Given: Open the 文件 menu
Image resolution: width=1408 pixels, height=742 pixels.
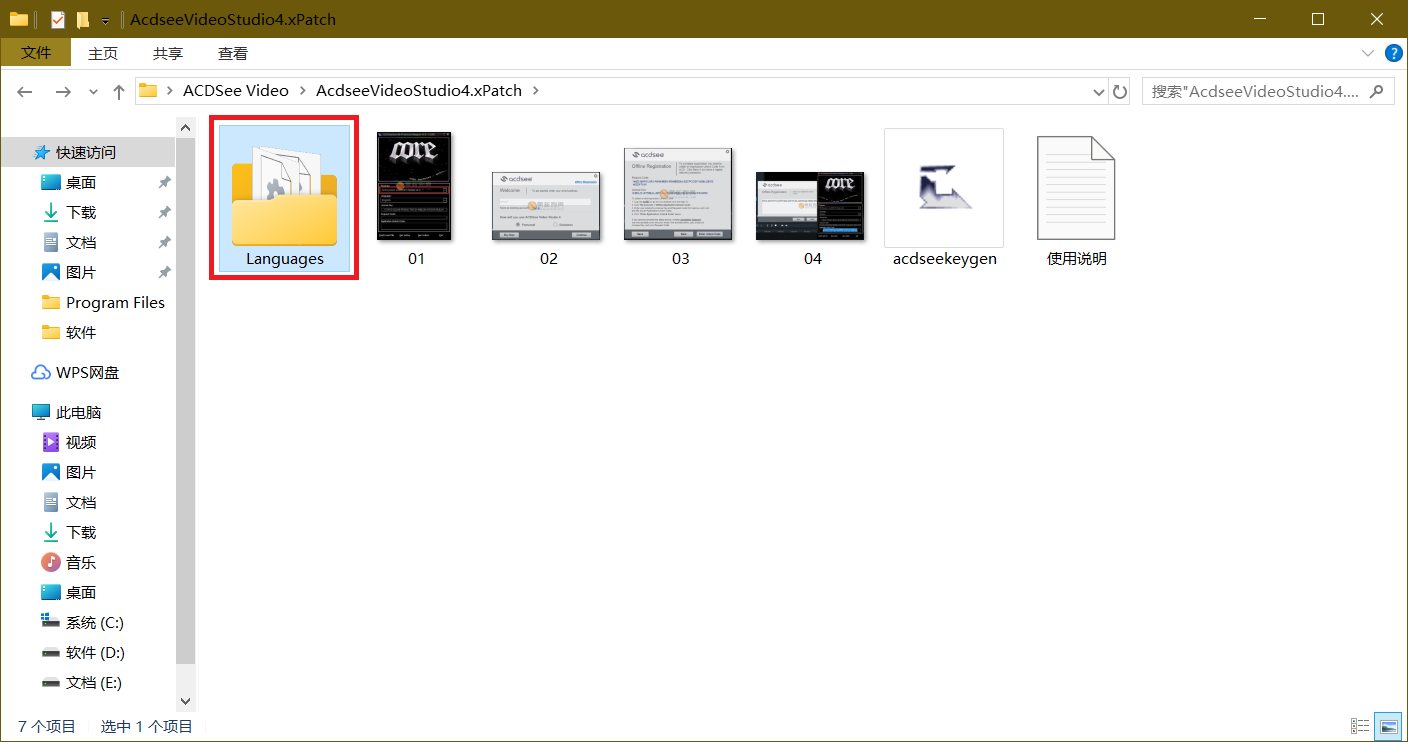Looking at the screenshot, I should [x=36, y=53].
